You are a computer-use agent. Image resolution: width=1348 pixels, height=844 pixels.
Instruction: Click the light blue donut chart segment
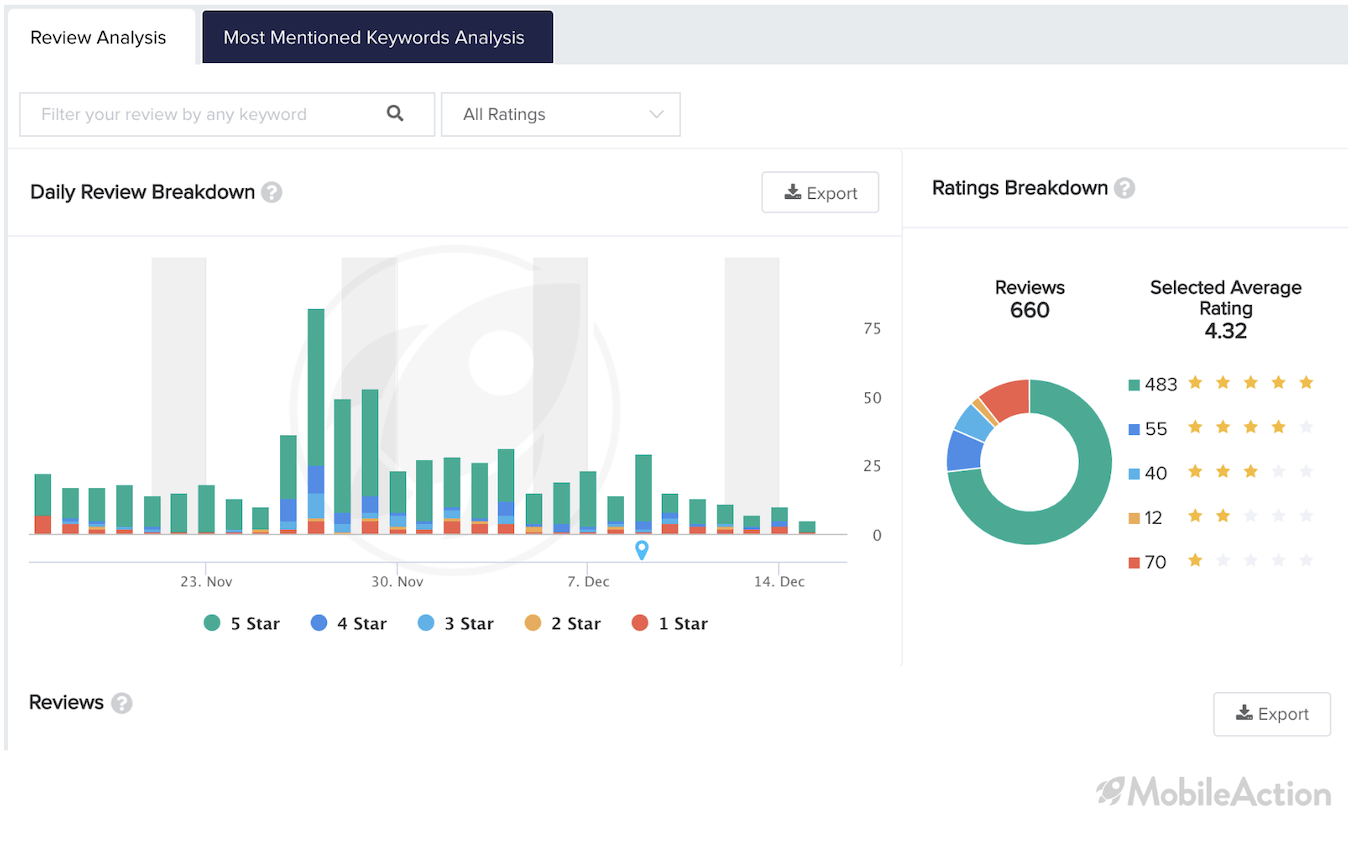coord(974,421)
